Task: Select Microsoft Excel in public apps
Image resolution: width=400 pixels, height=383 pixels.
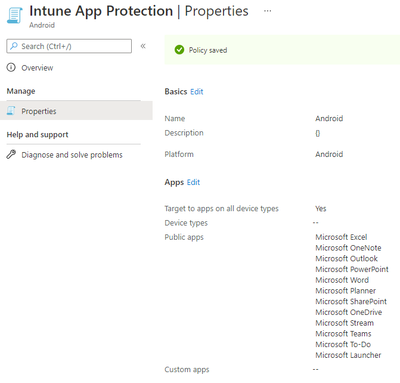Action: (341, 237)
